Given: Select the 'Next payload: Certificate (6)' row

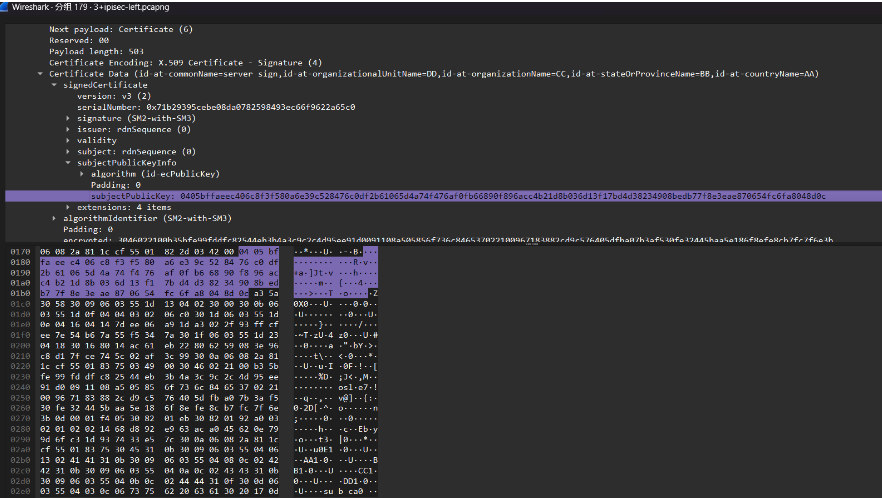Looking at the screenshot, I should [x=443, y=29].
